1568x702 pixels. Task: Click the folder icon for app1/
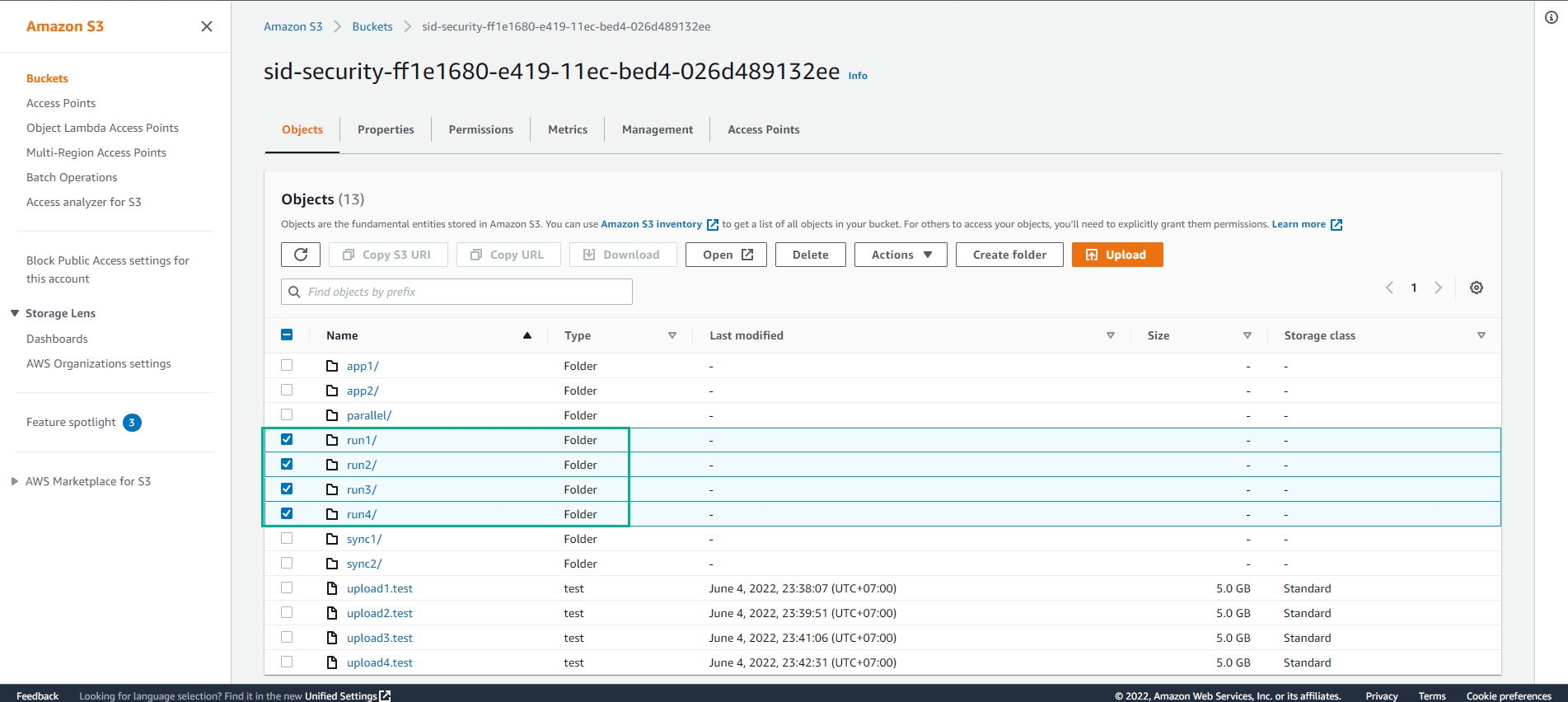[x=332, y=366]
